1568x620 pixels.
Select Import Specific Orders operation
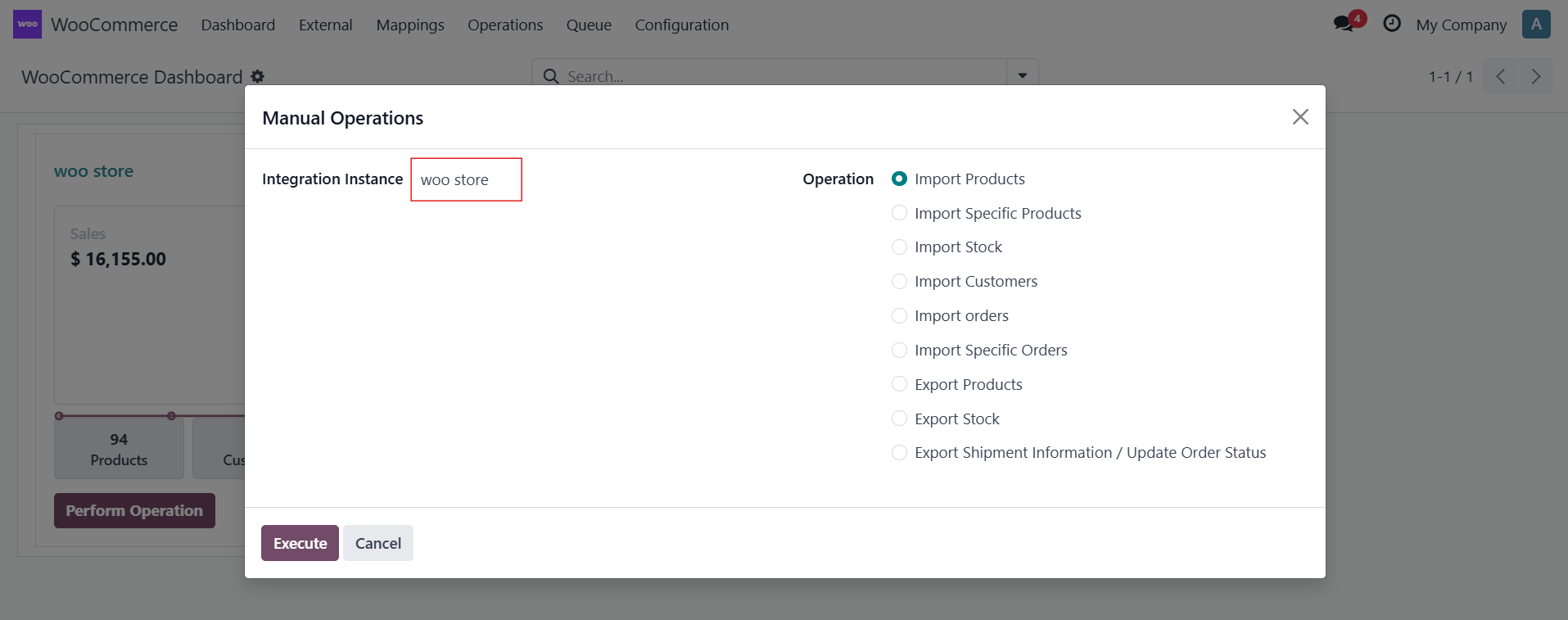[899, 351]
